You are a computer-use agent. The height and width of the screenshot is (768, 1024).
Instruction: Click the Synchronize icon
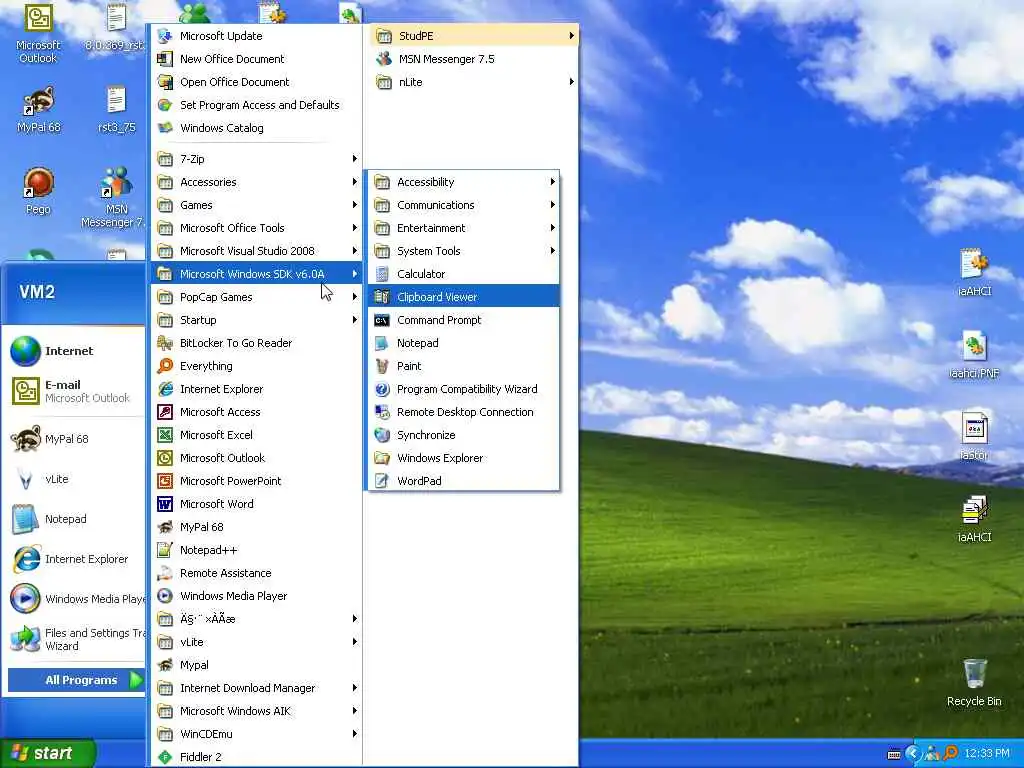tap(382, 435)
